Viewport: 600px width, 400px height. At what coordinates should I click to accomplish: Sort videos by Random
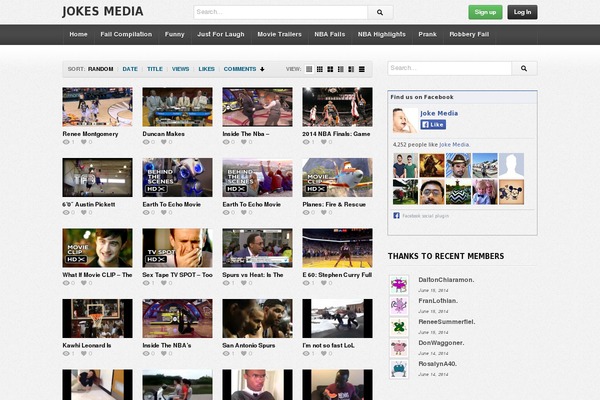[101, 69]
